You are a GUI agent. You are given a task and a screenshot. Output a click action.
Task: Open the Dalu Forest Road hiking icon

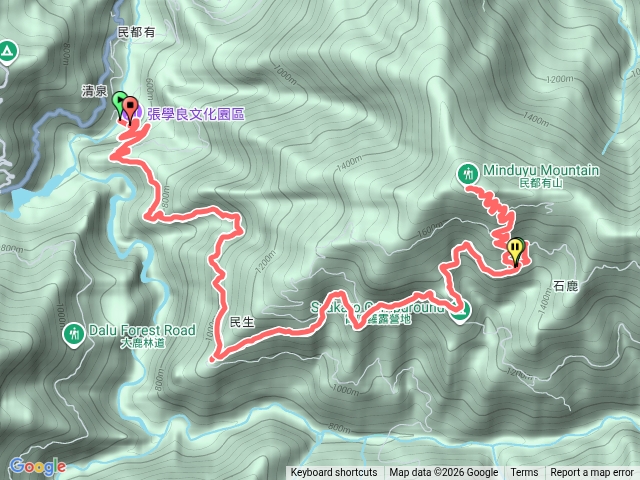coord(74,334)
